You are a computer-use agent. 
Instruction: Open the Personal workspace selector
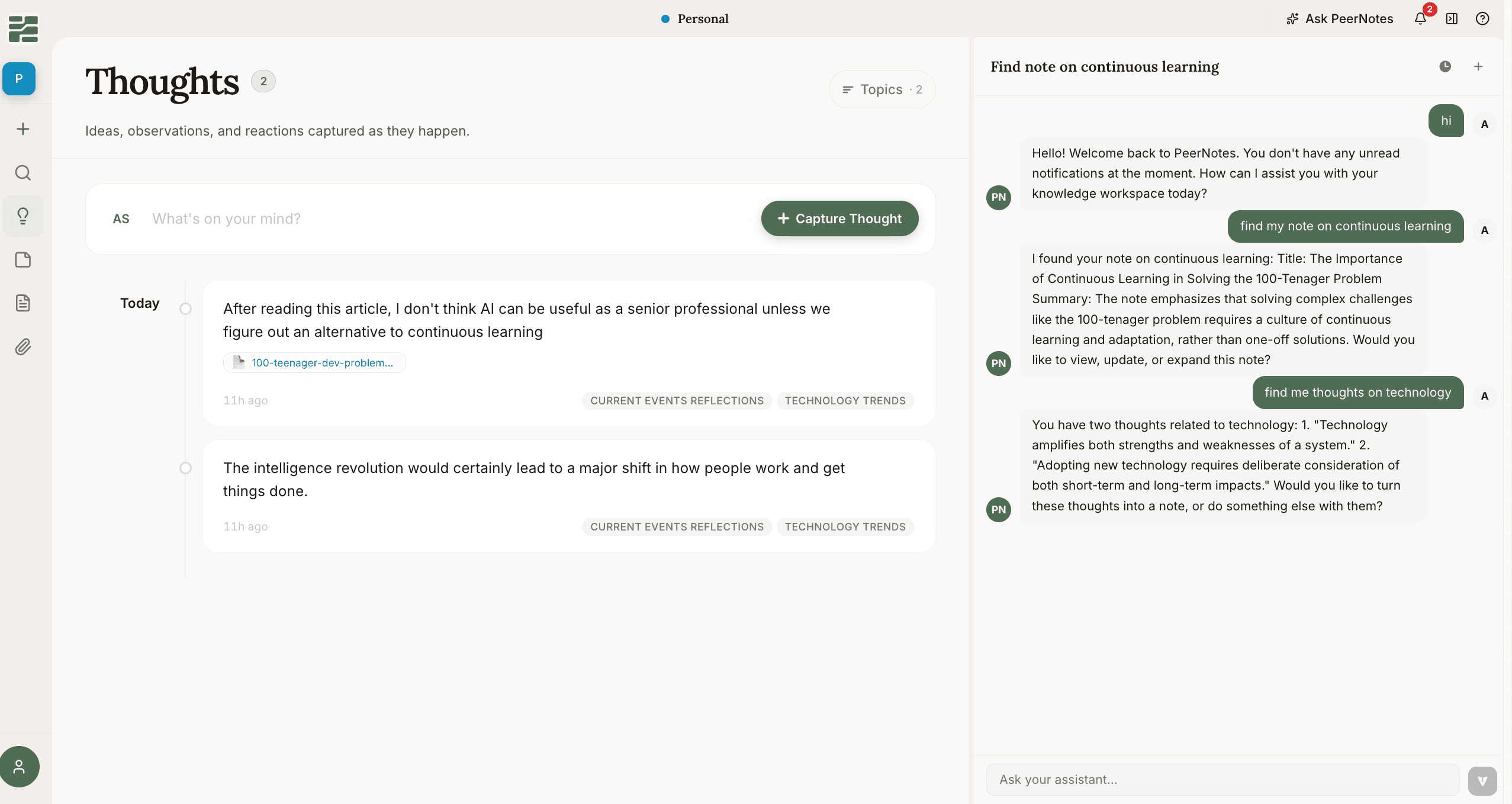(x=694, y=18)
